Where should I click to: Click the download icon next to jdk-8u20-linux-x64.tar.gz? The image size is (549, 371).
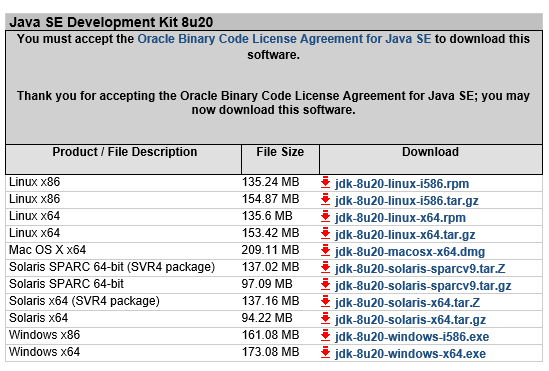click(325, 233)
